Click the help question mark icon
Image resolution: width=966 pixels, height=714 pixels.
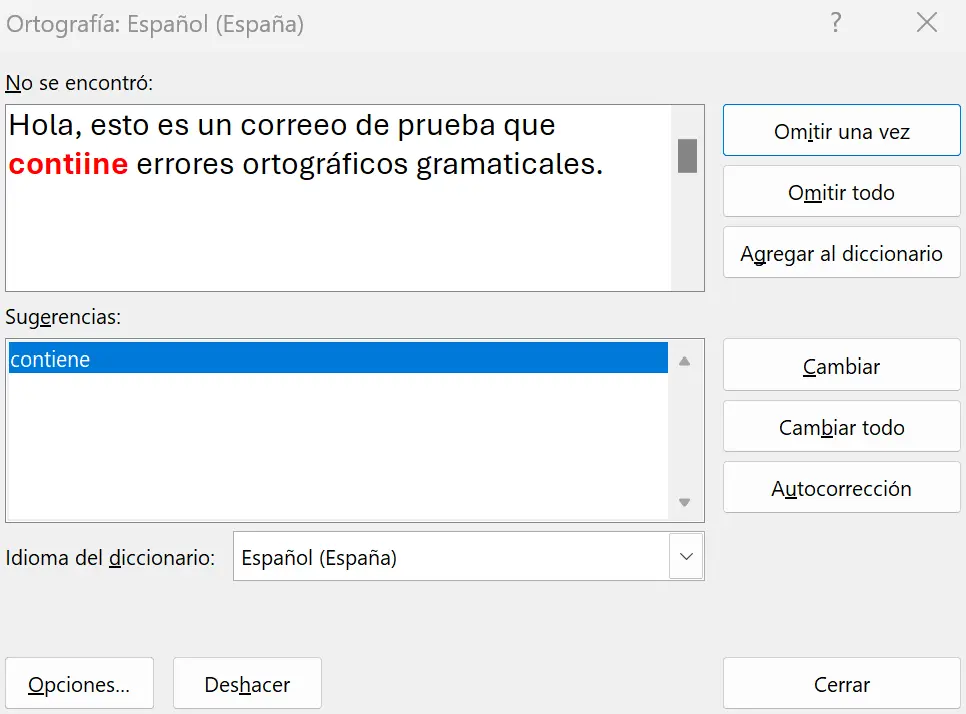click(835, 23)
